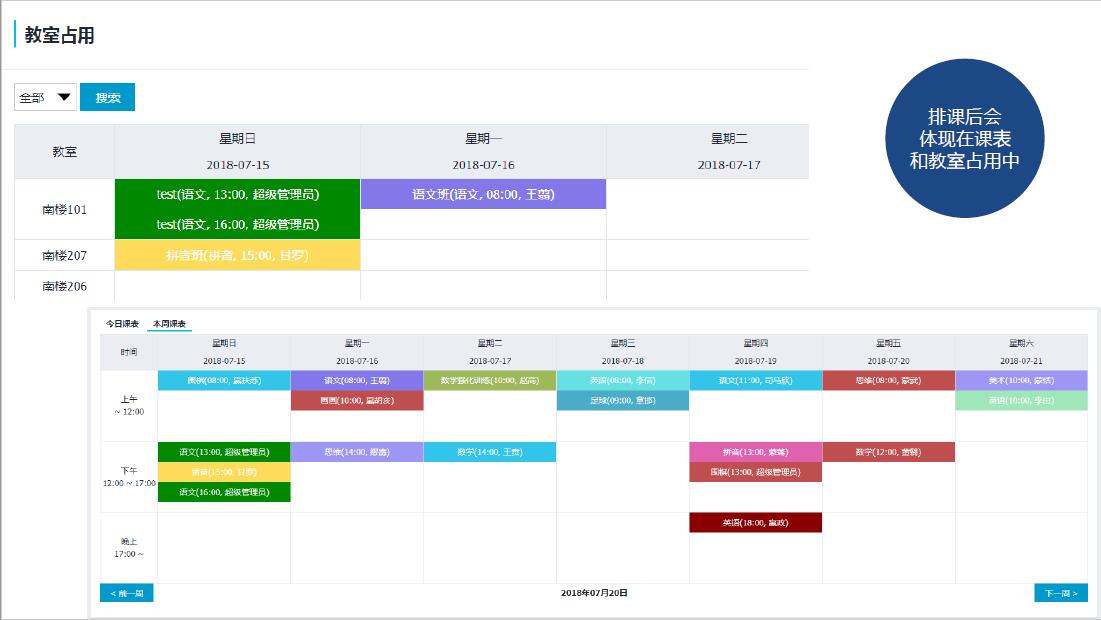The width and height of the screenshot is (1101, 620).
Task: Open the 全部 dropdown filter
Action: [46, 97]
